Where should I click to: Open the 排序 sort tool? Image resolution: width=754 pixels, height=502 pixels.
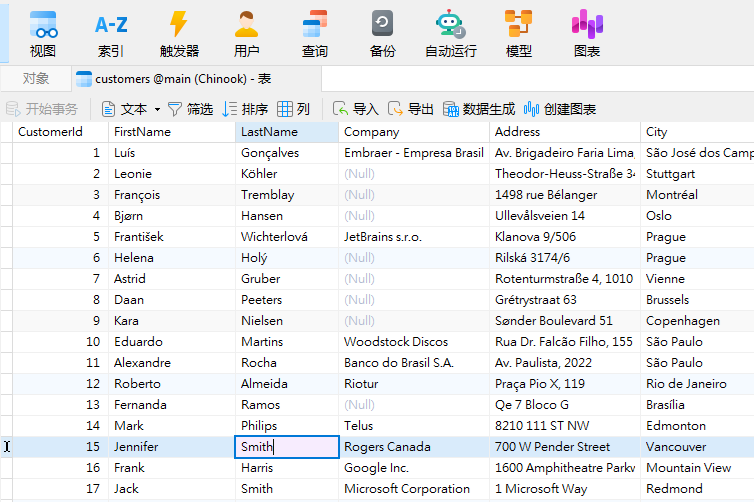[x=245, y=109]
